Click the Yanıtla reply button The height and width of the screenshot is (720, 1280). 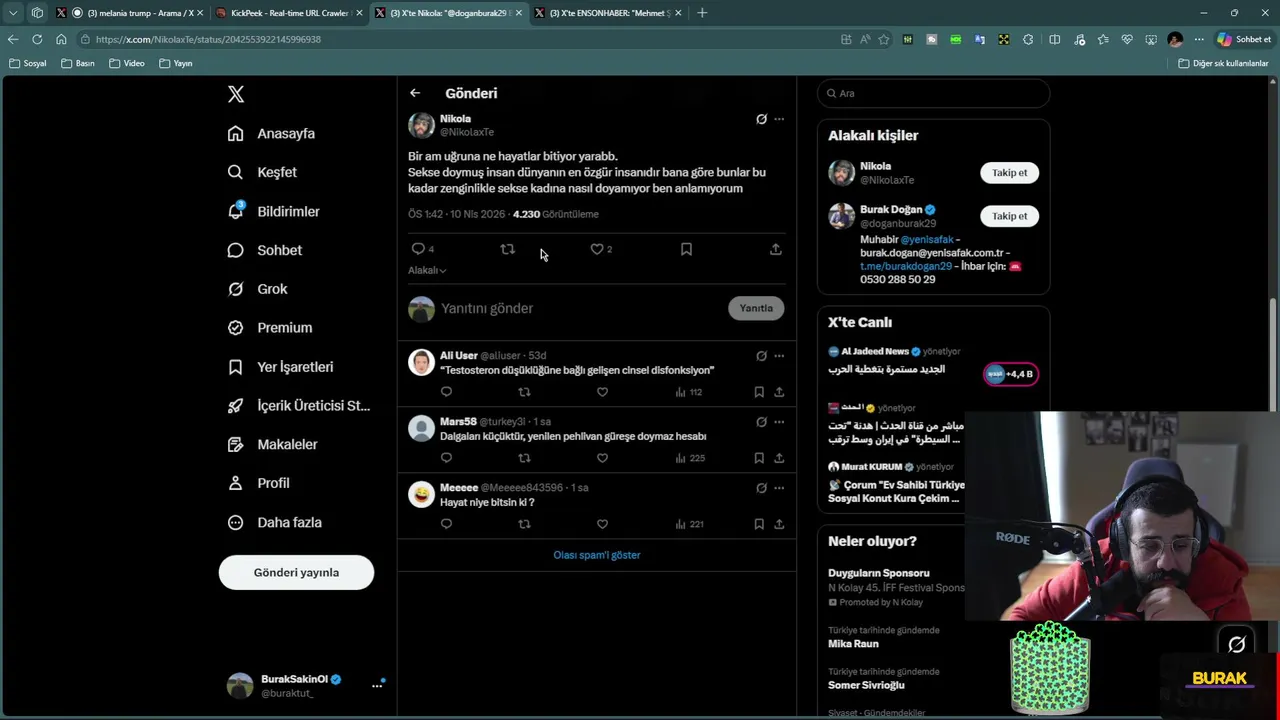point(756,308)
